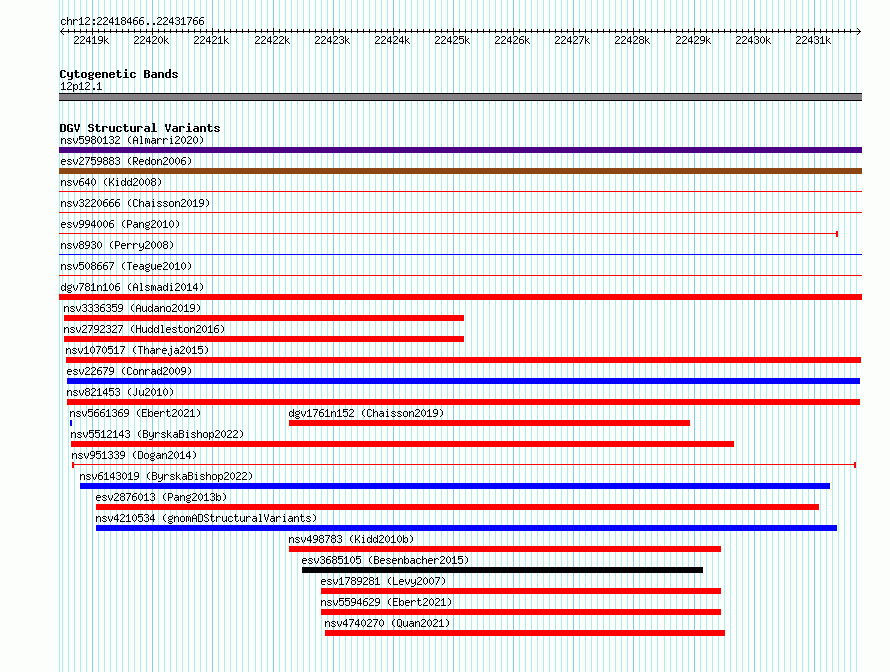
Task: Click nsv6143019 (ByrskaBishop2022) label
Action: [166, 476]
